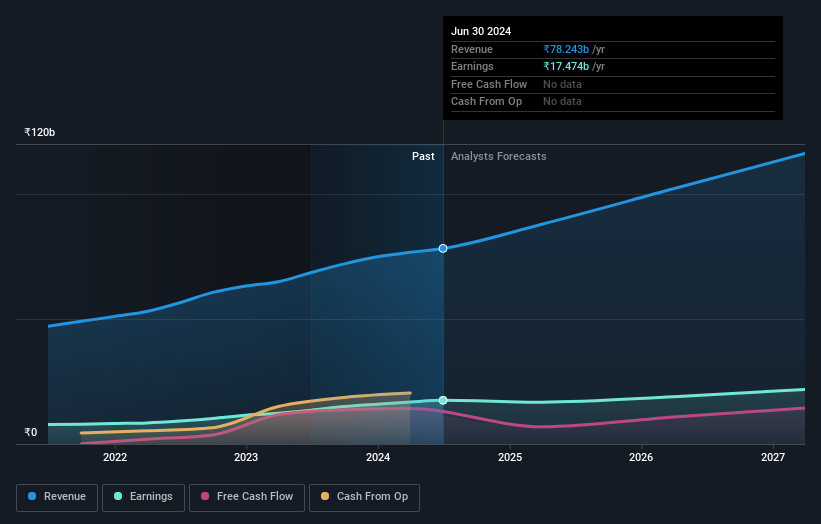Screen dimensions: 821x524
Task: Click the 2023 x-axis label
Action: pos(246,458)
